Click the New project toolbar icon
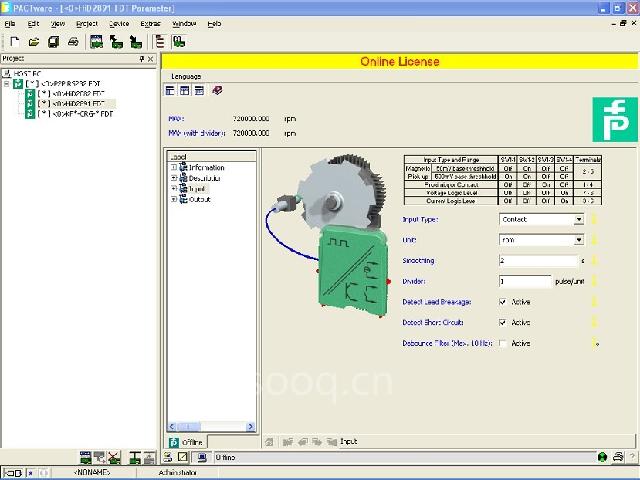This screenshot has width=640, height=480. point(14,42)
